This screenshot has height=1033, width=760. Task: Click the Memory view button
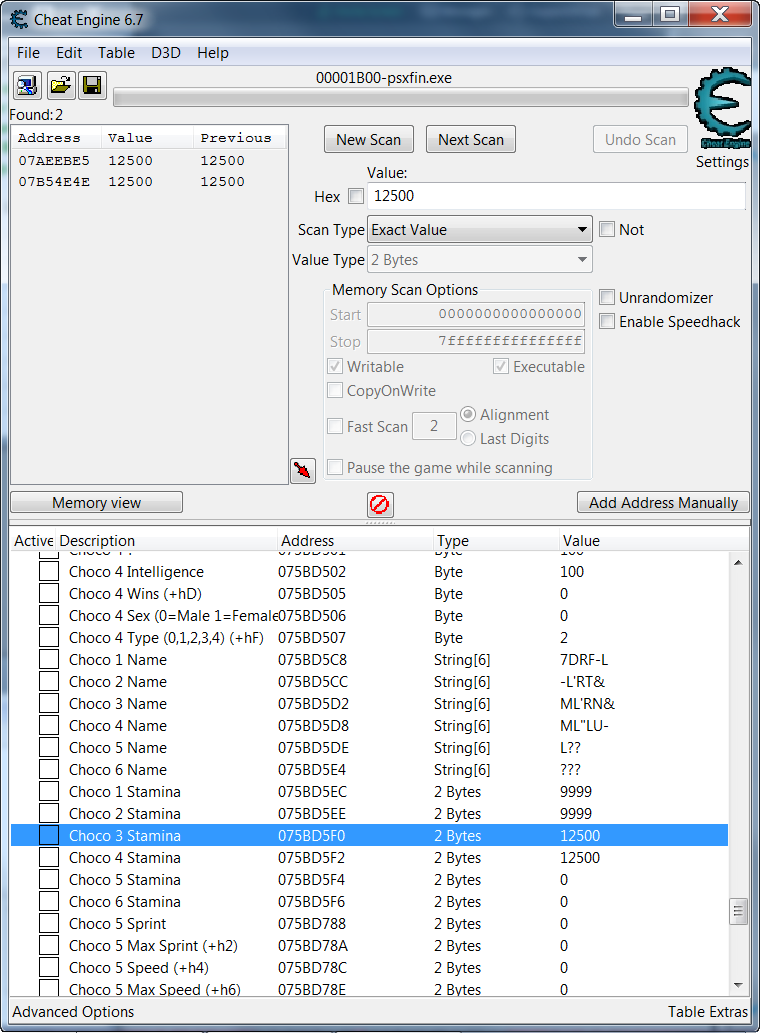coord(97,503)
